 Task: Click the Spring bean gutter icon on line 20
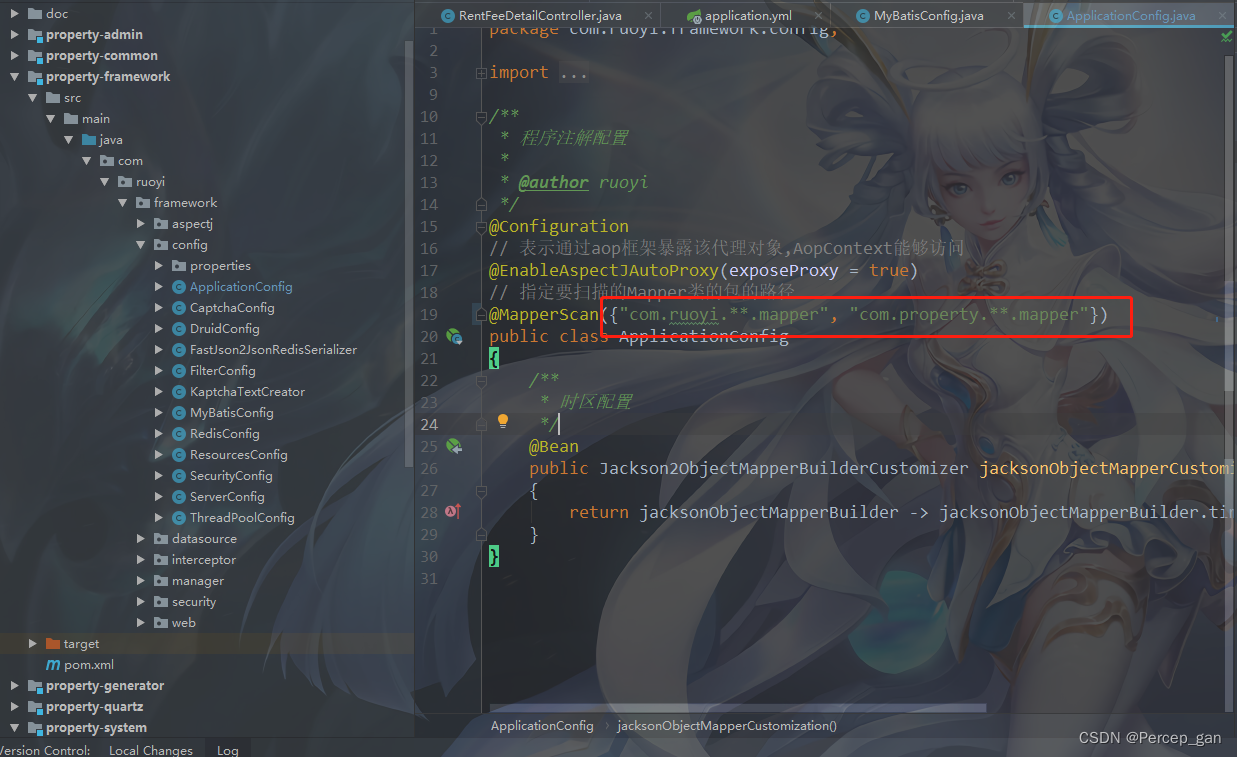[x=454, y=337]
